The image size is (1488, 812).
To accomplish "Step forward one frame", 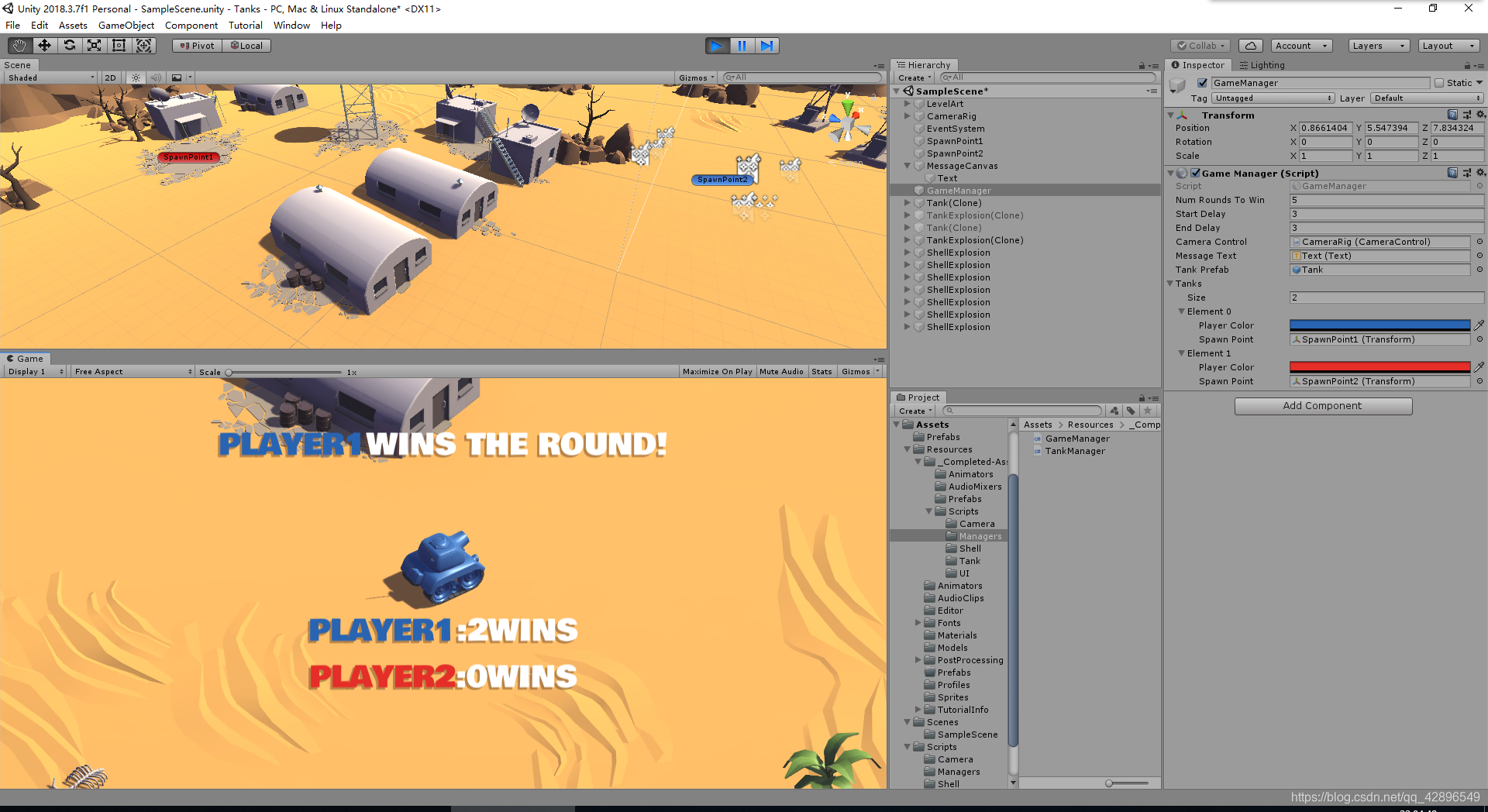I will 767,46.
